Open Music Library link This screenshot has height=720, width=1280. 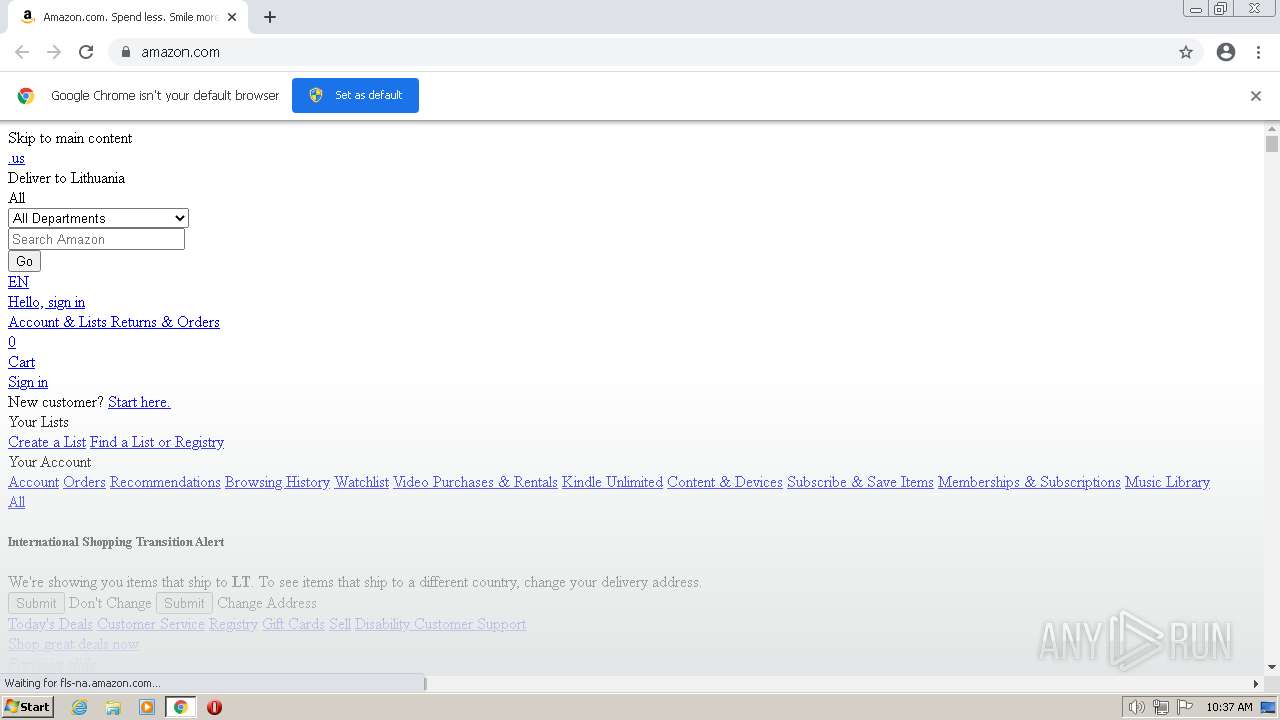1167,482
